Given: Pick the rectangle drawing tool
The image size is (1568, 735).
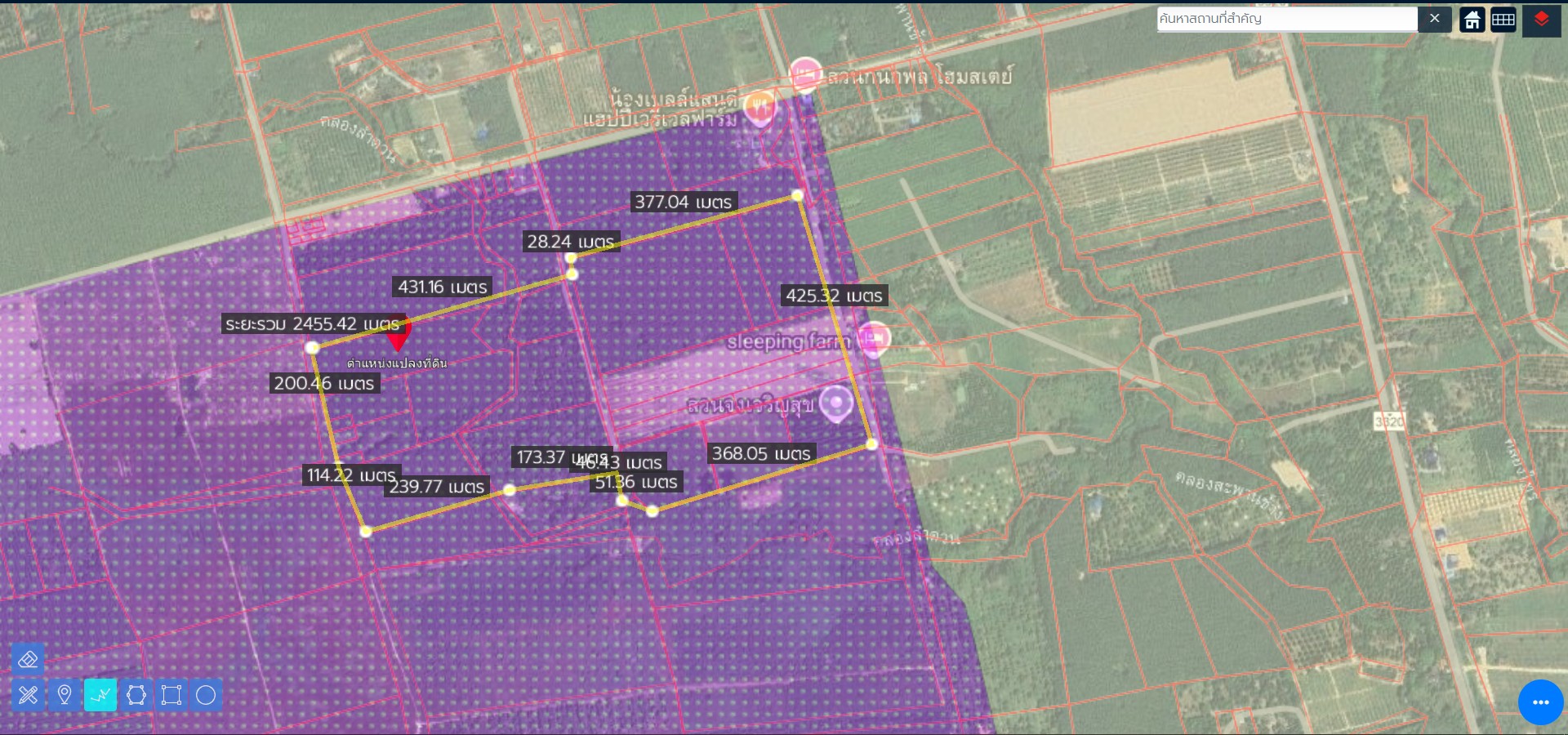Looking at the screenshot, I should [171, 695].
